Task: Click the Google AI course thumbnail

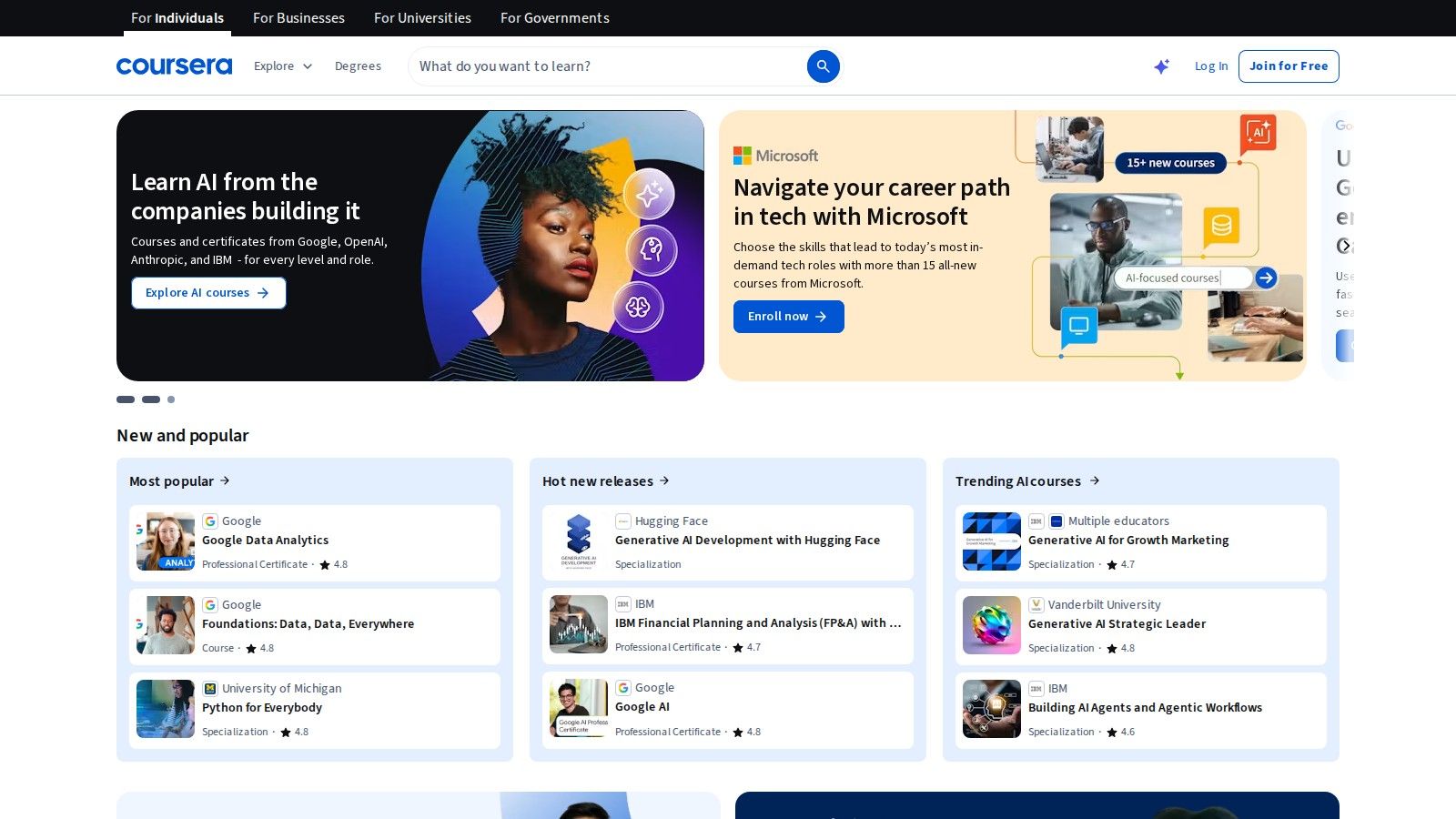Action: tap(579, 708)
